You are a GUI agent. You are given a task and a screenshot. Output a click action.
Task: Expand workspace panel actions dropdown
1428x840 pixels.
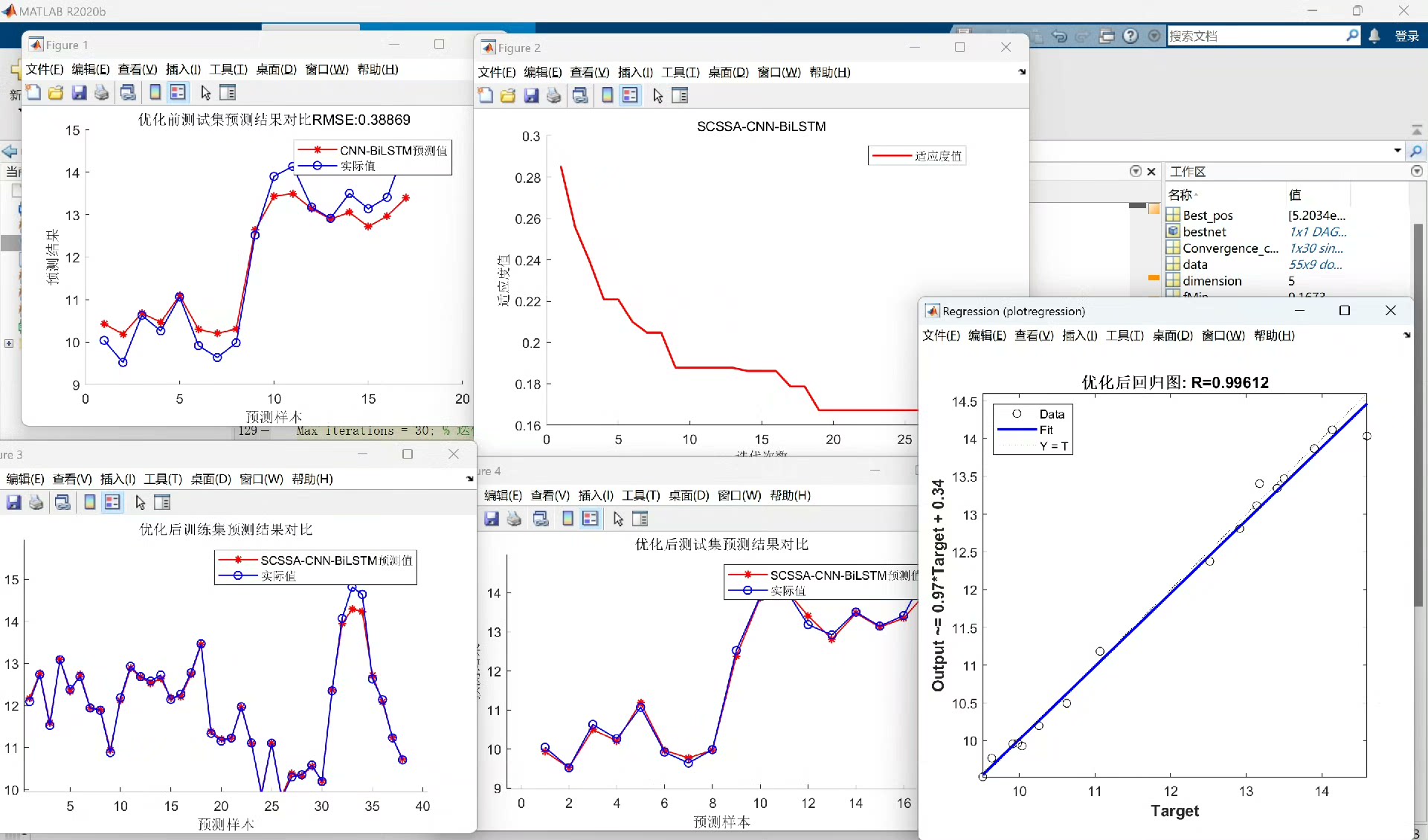1417,171
